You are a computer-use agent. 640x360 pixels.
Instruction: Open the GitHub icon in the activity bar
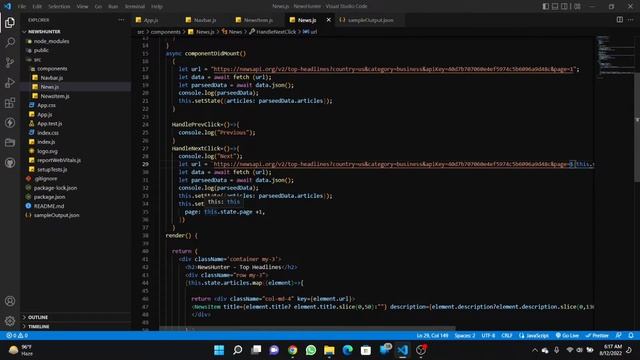click(x=10, y=162)
